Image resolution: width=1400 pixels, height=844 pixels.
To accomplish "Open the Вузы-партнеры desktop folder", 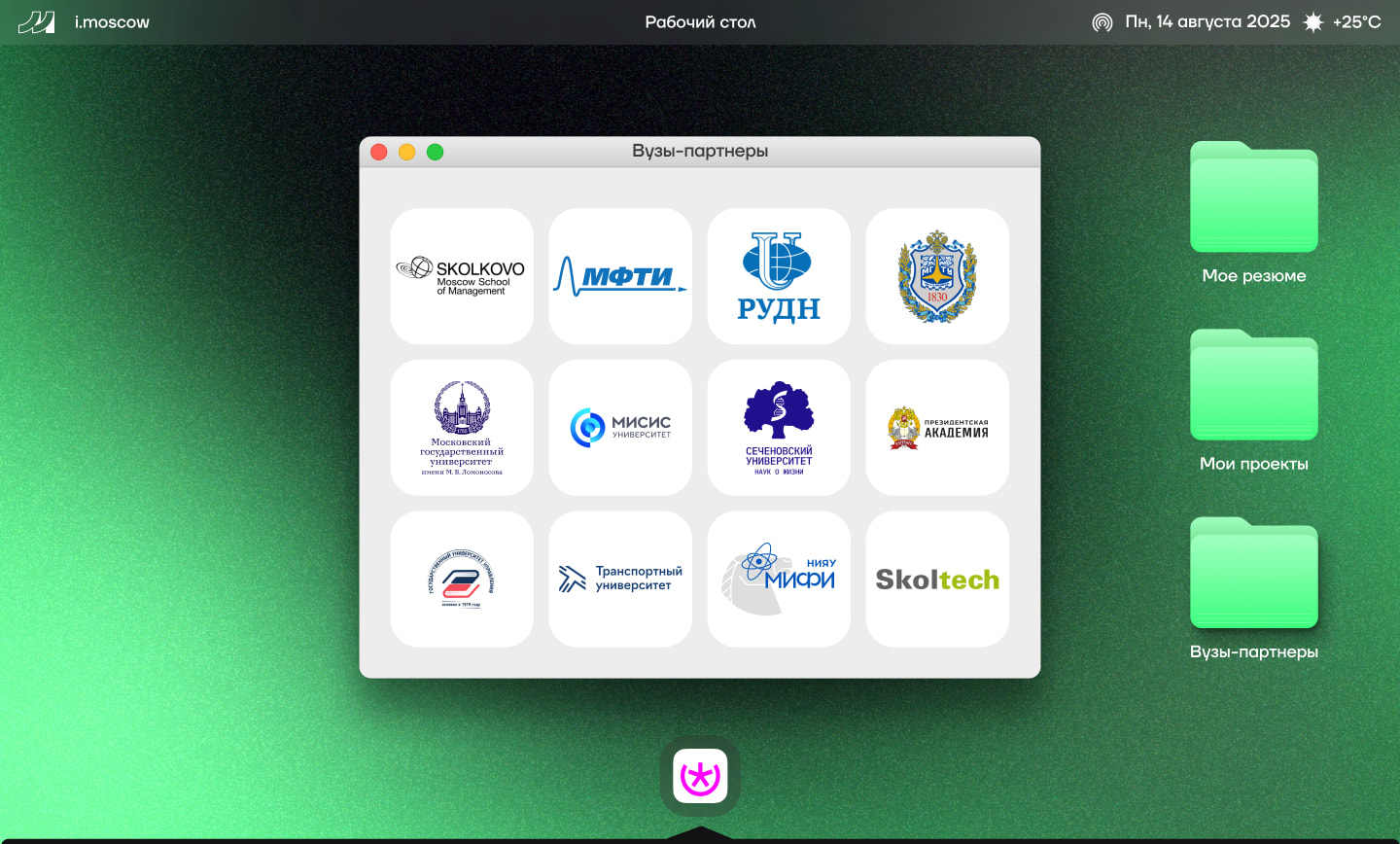I will 1253,575.
